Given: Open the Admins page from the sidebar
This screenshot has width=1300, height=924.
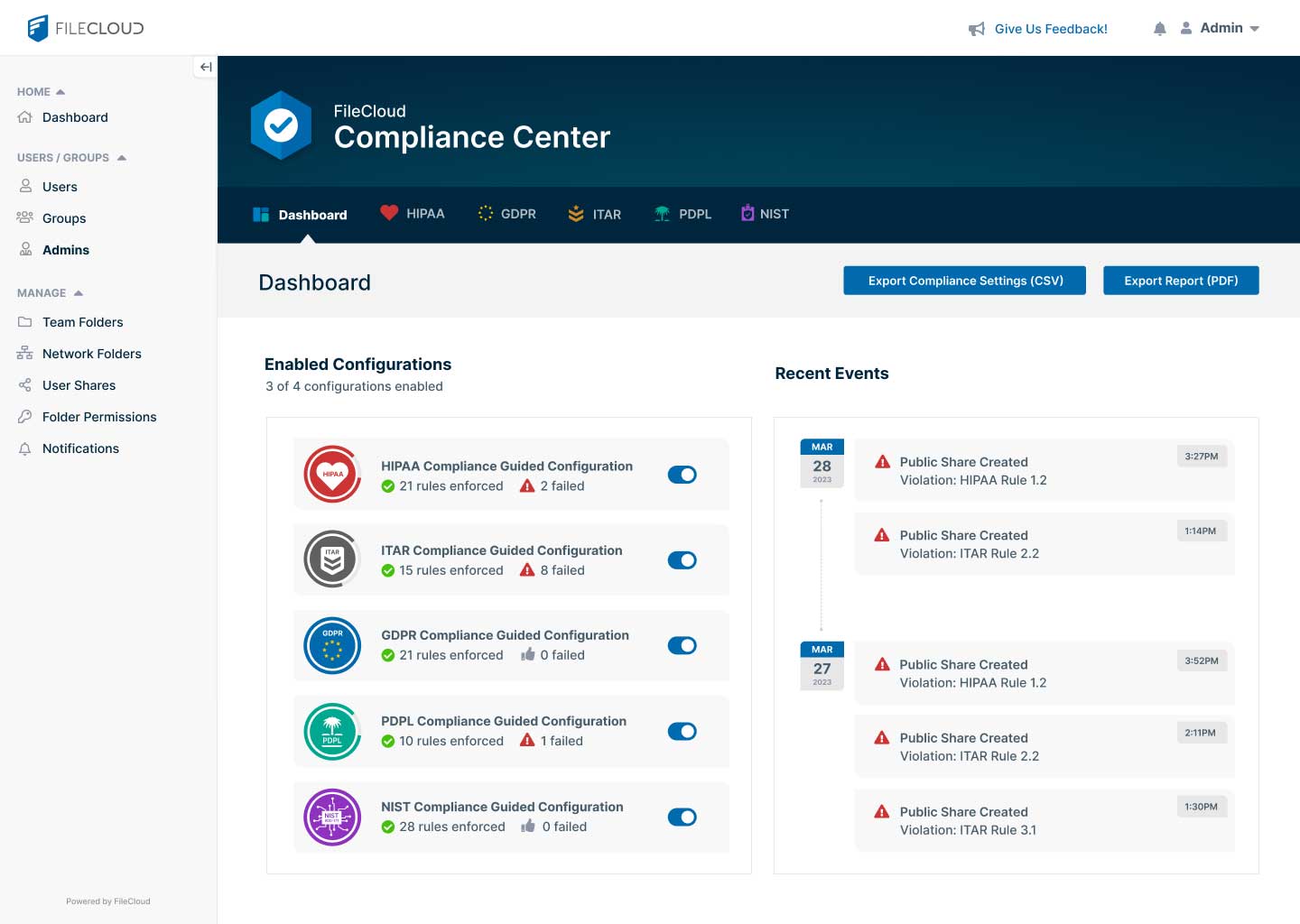Looking at the screenshot, I should 65,250.
